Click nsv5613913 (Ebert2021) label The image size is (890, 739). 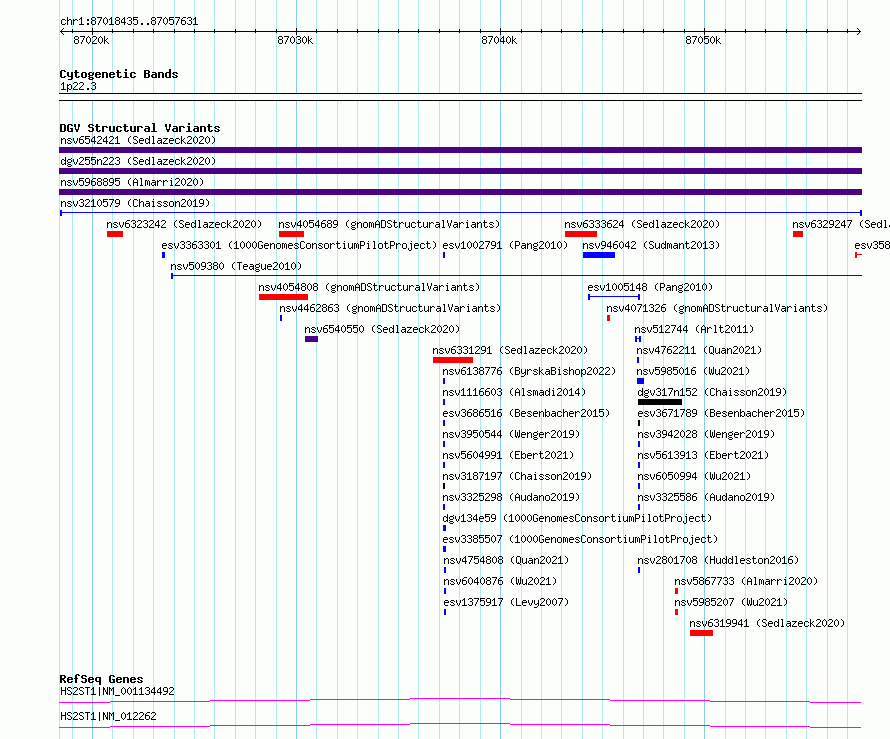tap(703, 455)
